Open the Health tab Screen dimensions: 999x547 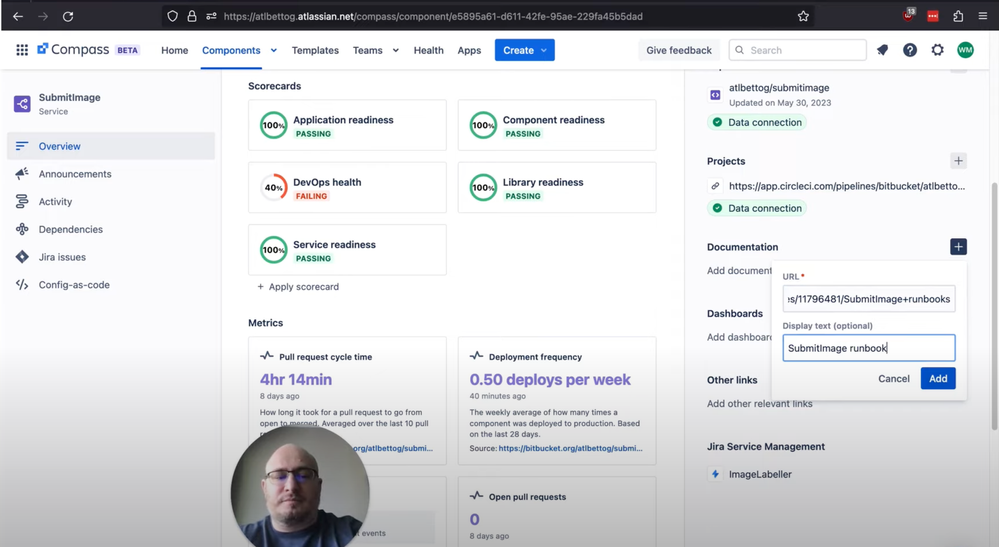point(428,50)
